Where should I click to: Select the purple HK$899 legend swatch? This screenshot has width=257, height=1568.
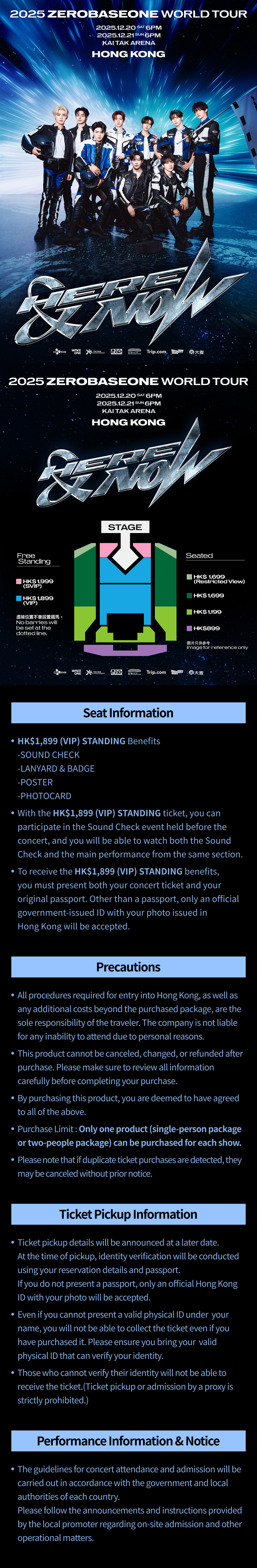click(x=189, y=628)
